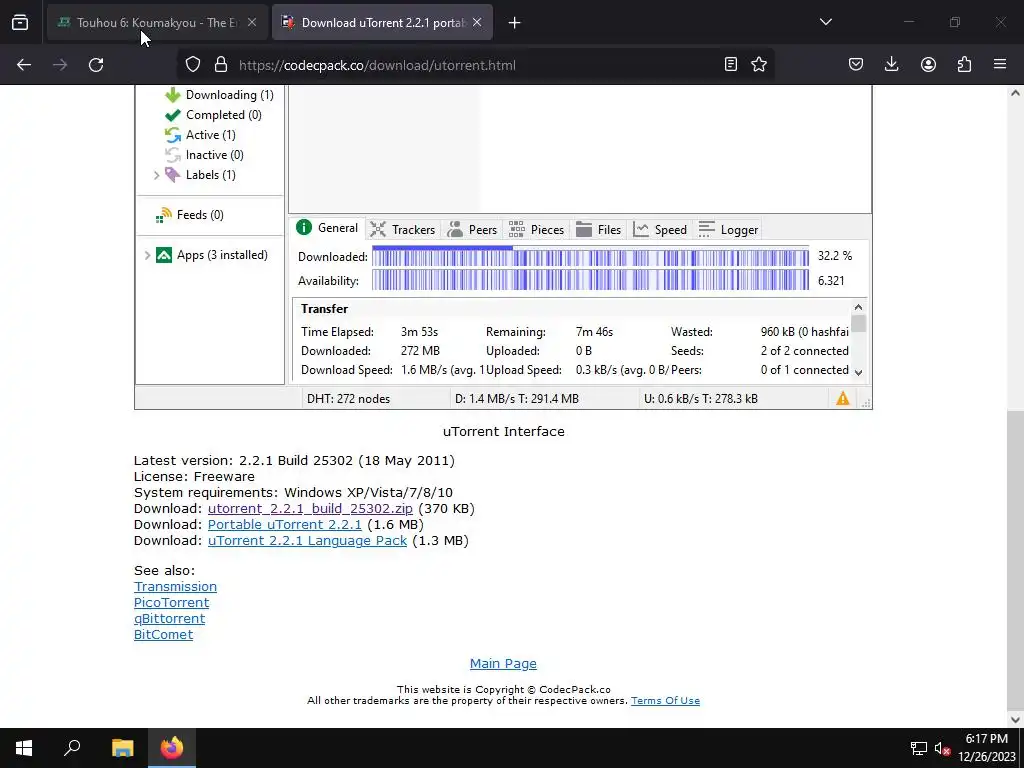Image resolution: width=1024 pixels, height=768 pixels.
Task: Open File Explorer from the taskbar
Action: coord(122,748)
